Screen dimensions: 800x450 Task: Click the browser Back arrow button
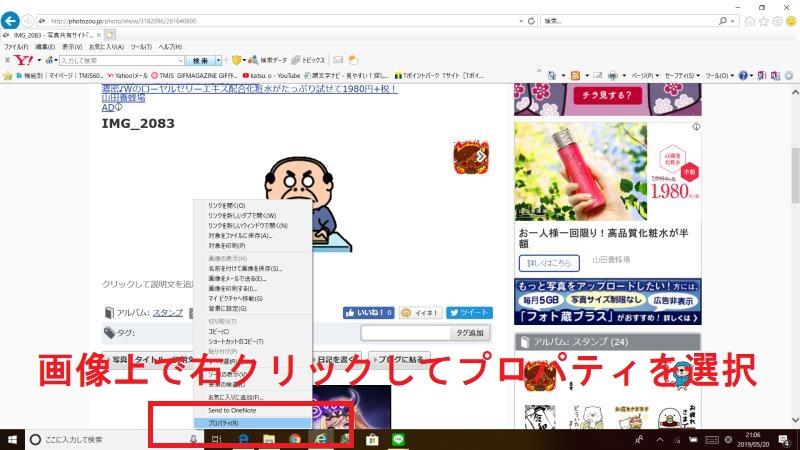click(x=10, y=21)
